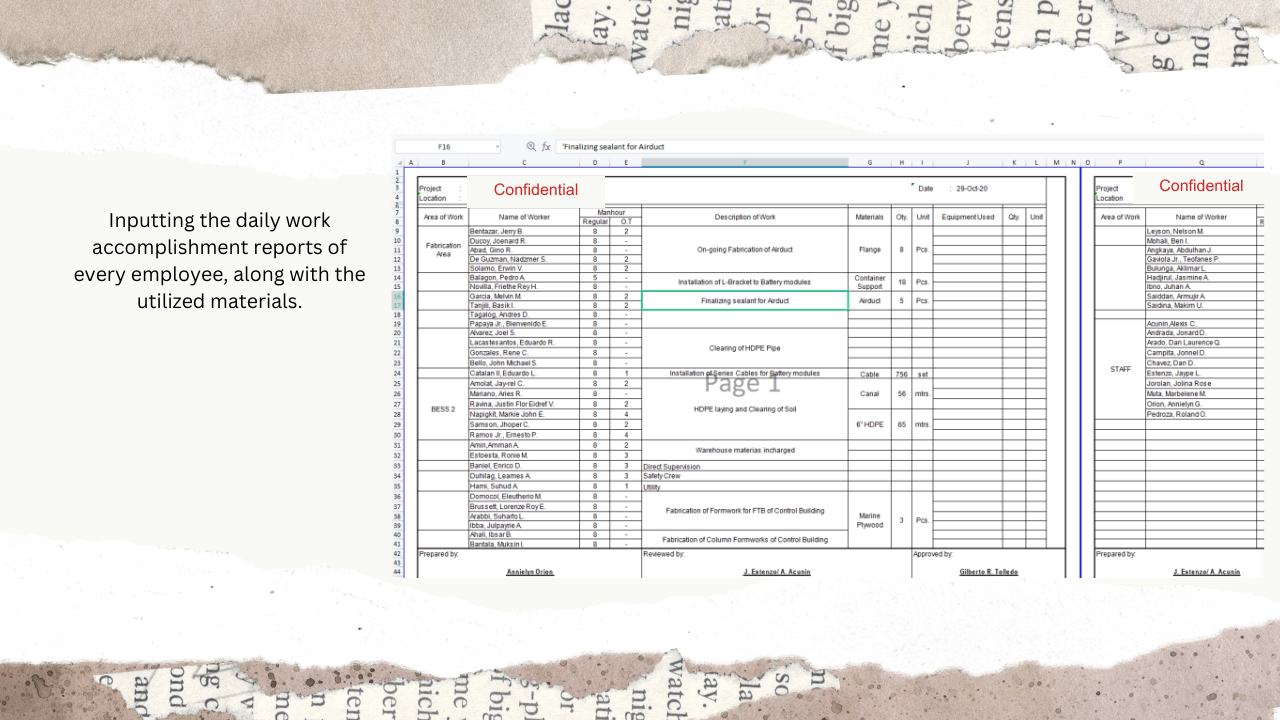The width and height of the screenshot is (1280, 720).
Task: Click the 'Manhour' header cell
Action: click(611, 212)
